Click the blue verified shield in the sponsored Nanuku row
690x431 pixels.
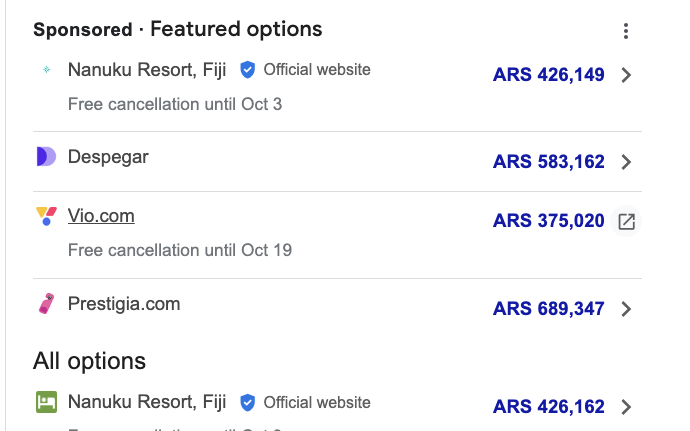tap(247, 70)
